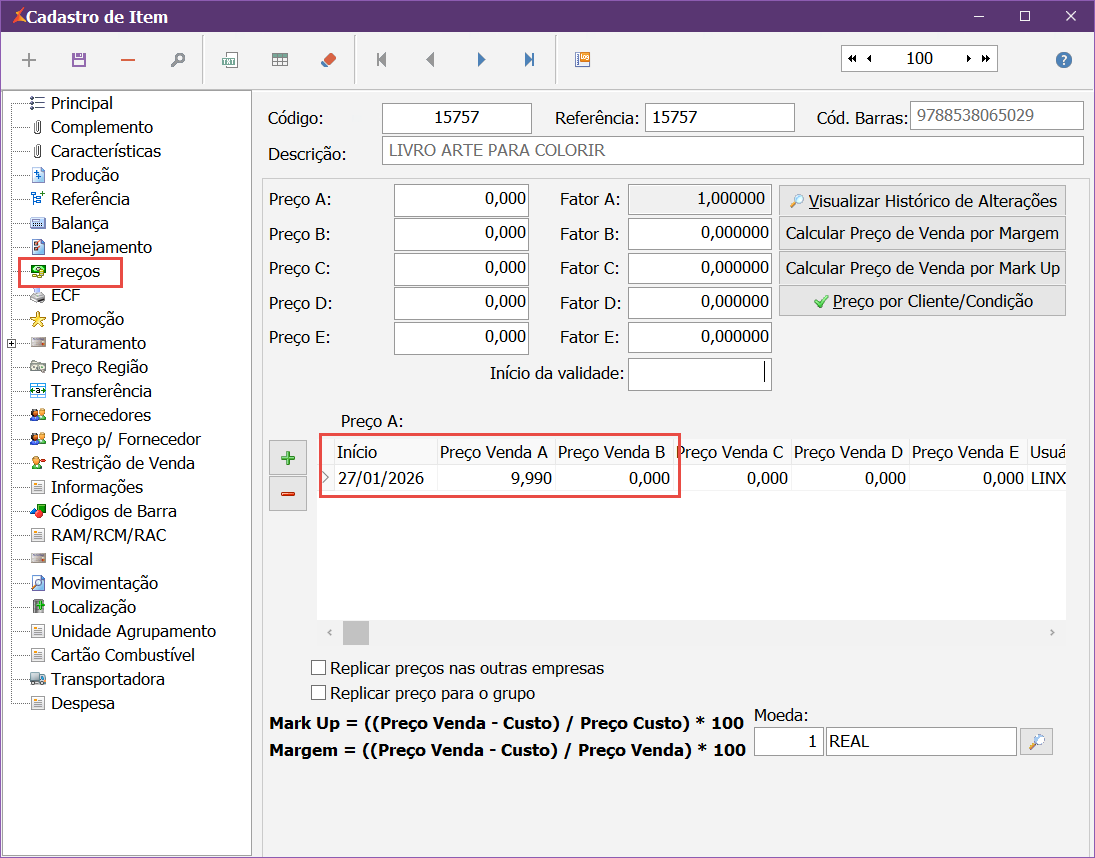Click the red delete minus toolbar icon
This screenshot has width=1095, height=858.
pyautogui.click(x=128, y=60)
